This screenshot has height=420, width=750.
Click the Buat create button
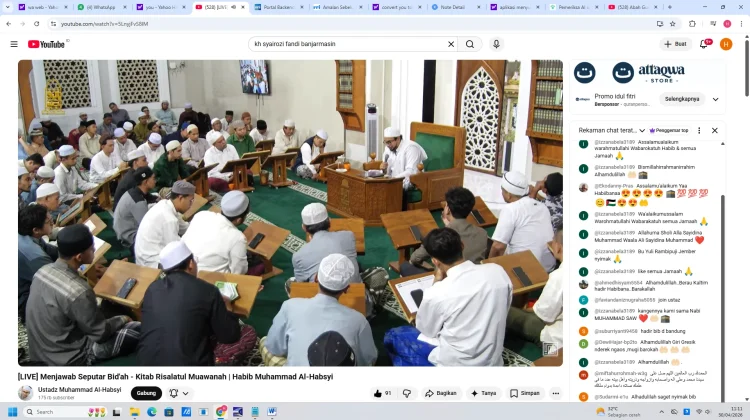point(675,44)
